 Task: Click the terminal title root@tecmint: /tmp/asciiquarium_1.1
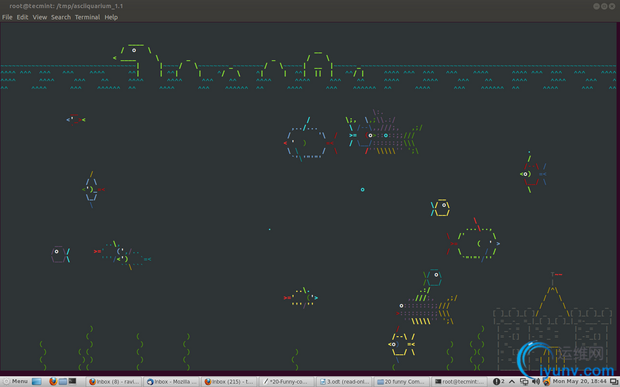(x=66, y=6)
